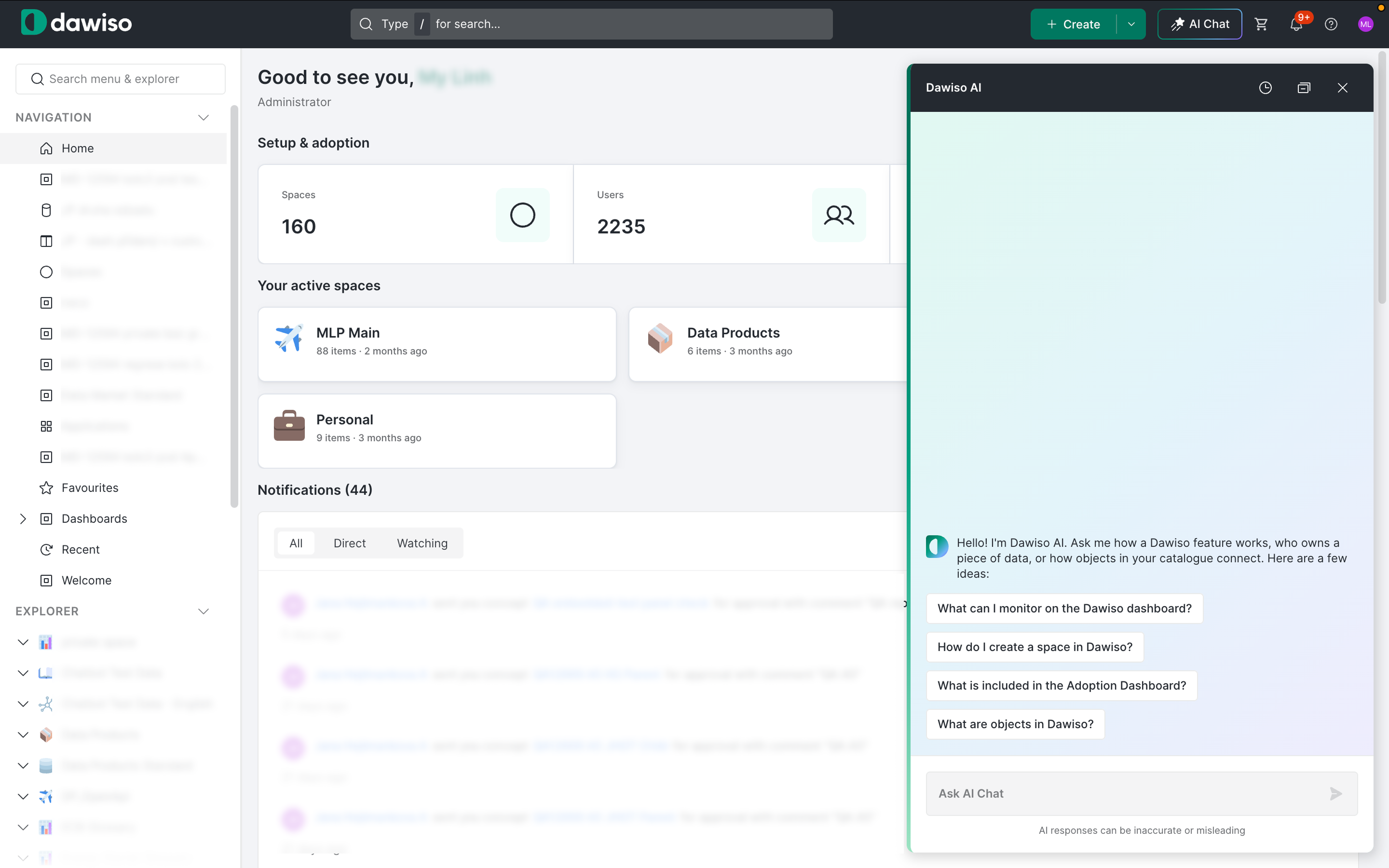The width and height of the screenshot is (1389, 868).
Task: Open the MLP Main space card
Action: pyautogui.click(x=437, y=344)
